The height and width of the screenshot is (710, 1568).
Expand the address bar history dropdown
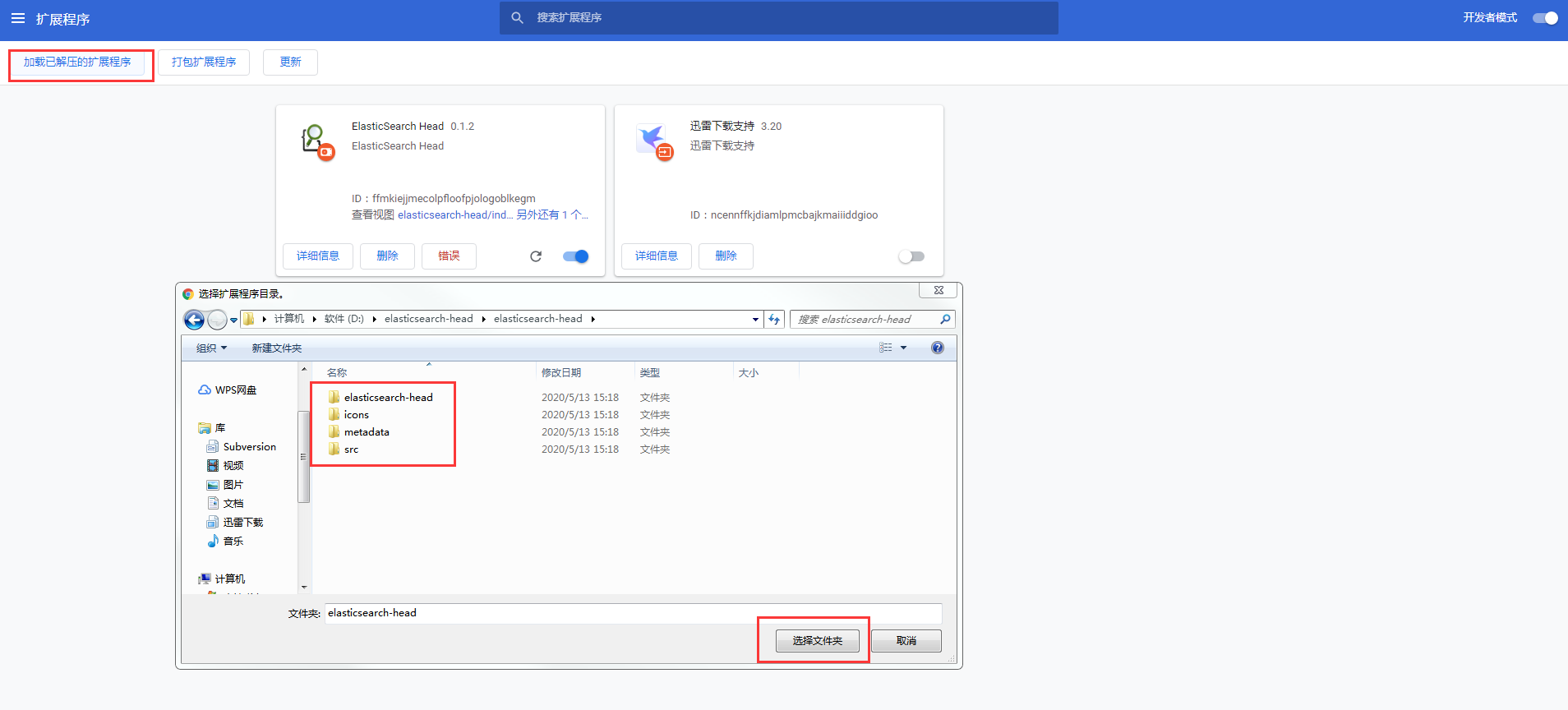tap(755, 320)
